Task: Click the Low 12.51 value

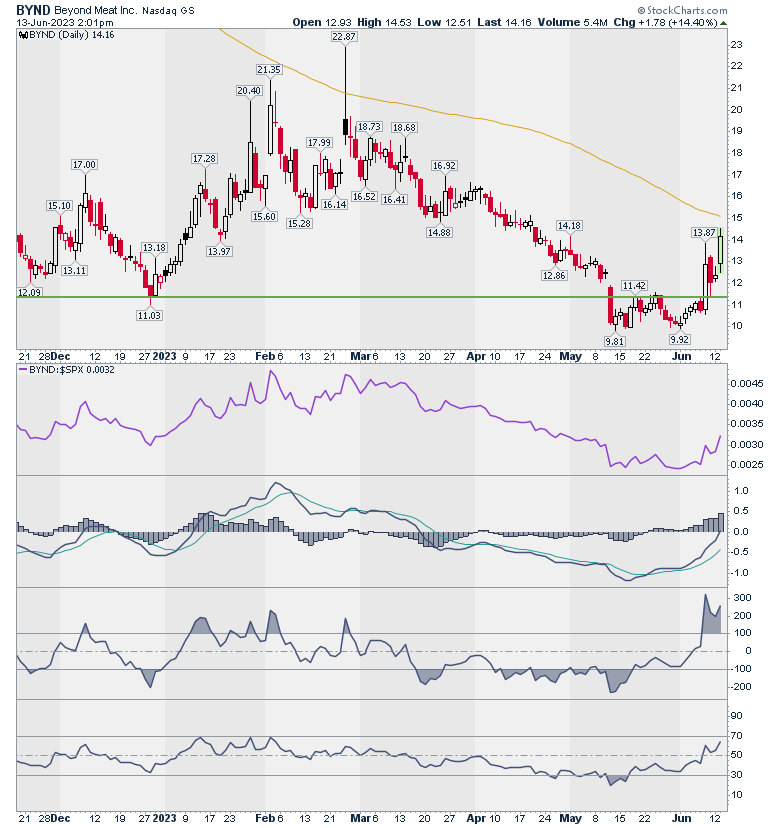Action: 444,23
